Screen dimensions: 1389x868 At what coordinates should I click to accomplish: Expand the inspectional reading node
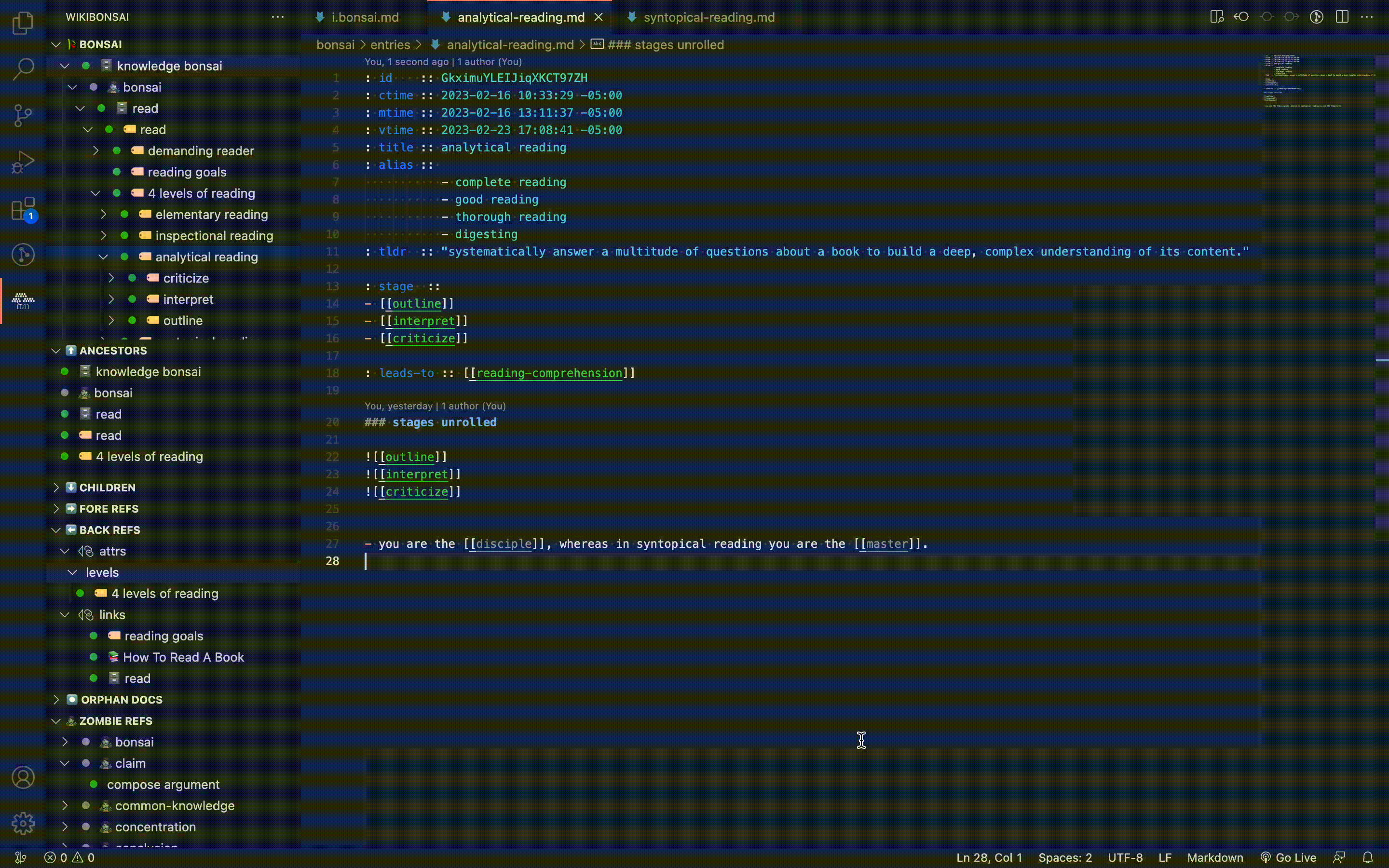[x=103, y=235]
